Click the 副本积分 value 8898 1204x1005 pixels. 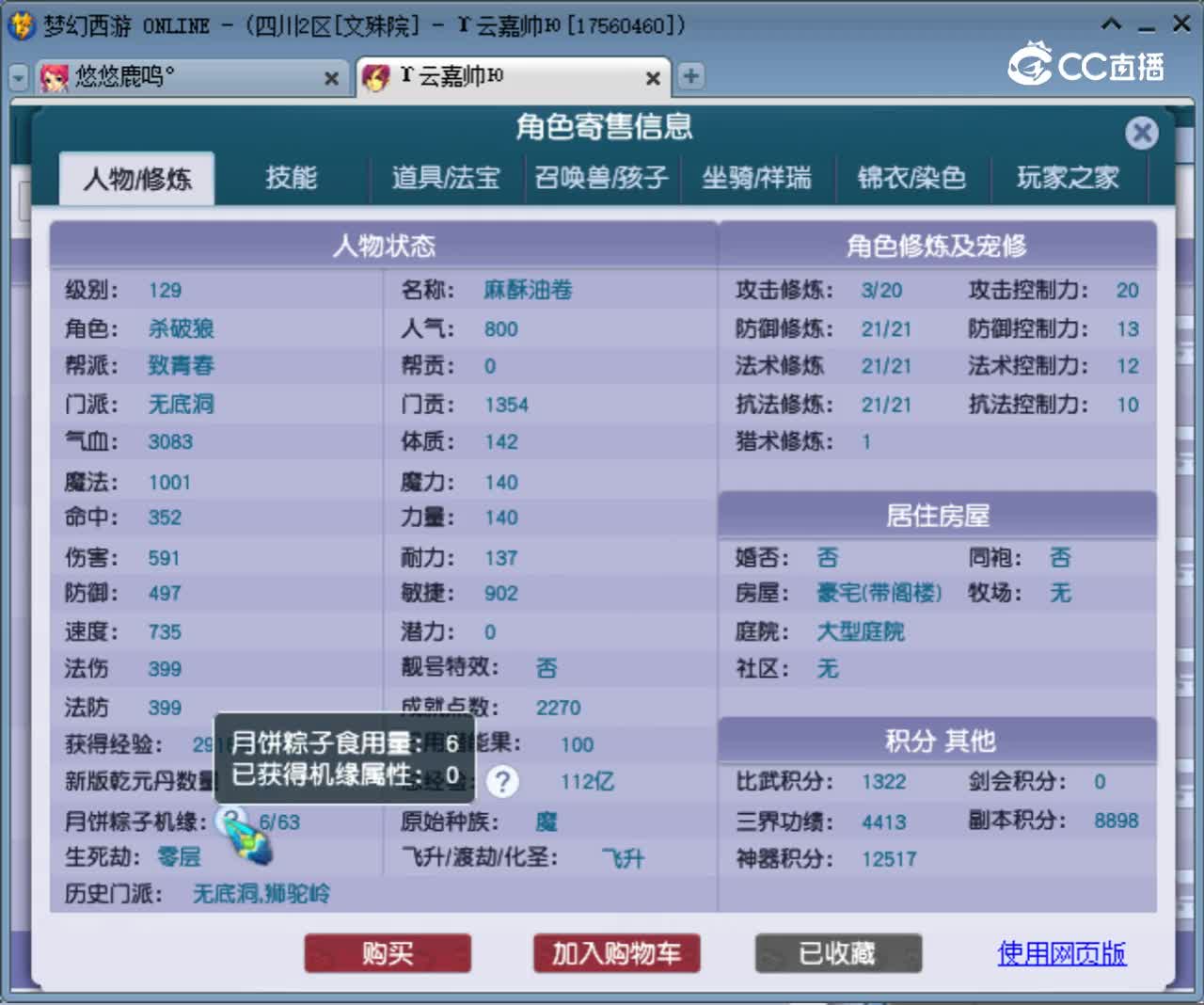pyautogui.click(x=1117, y=821)
